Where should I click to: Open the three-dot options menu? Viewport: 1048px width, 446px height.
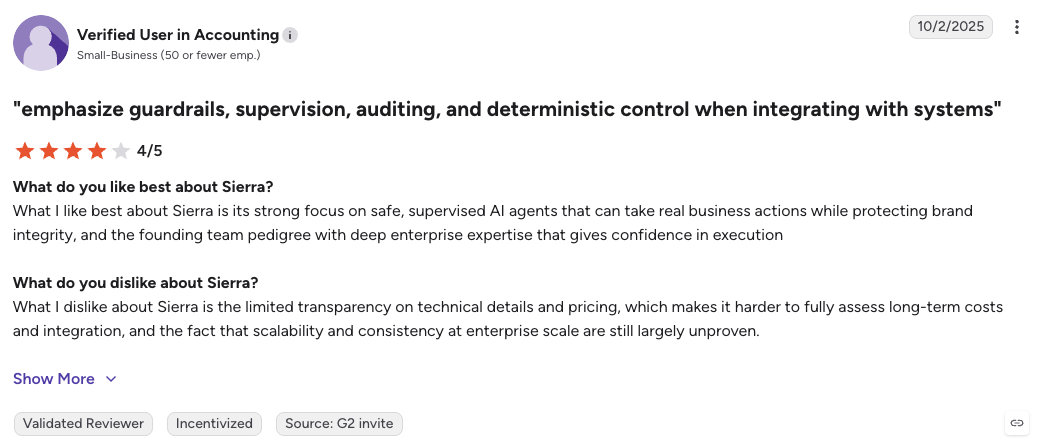[1017, 27]
